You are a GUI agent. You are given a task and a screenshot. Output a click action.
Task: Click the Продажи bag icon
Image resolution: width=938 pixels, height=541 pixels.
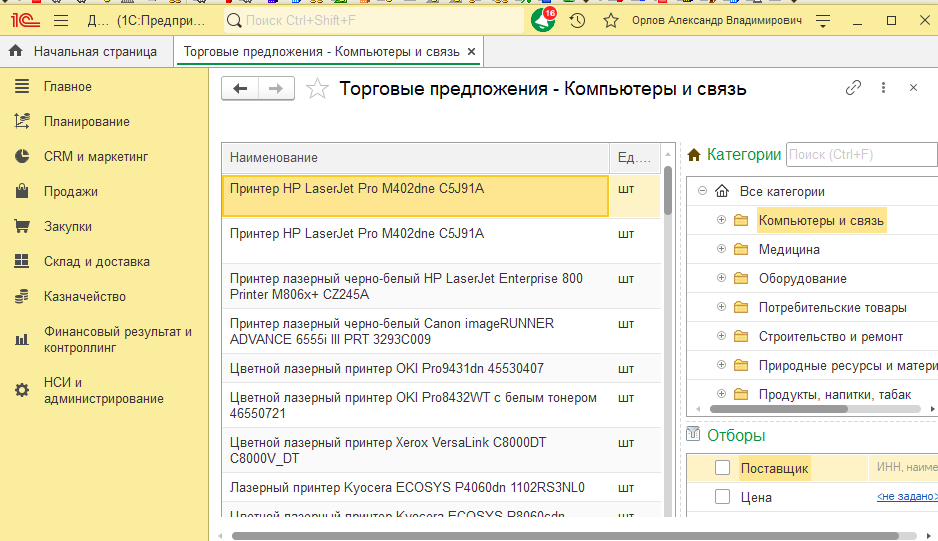pos(22,191)
